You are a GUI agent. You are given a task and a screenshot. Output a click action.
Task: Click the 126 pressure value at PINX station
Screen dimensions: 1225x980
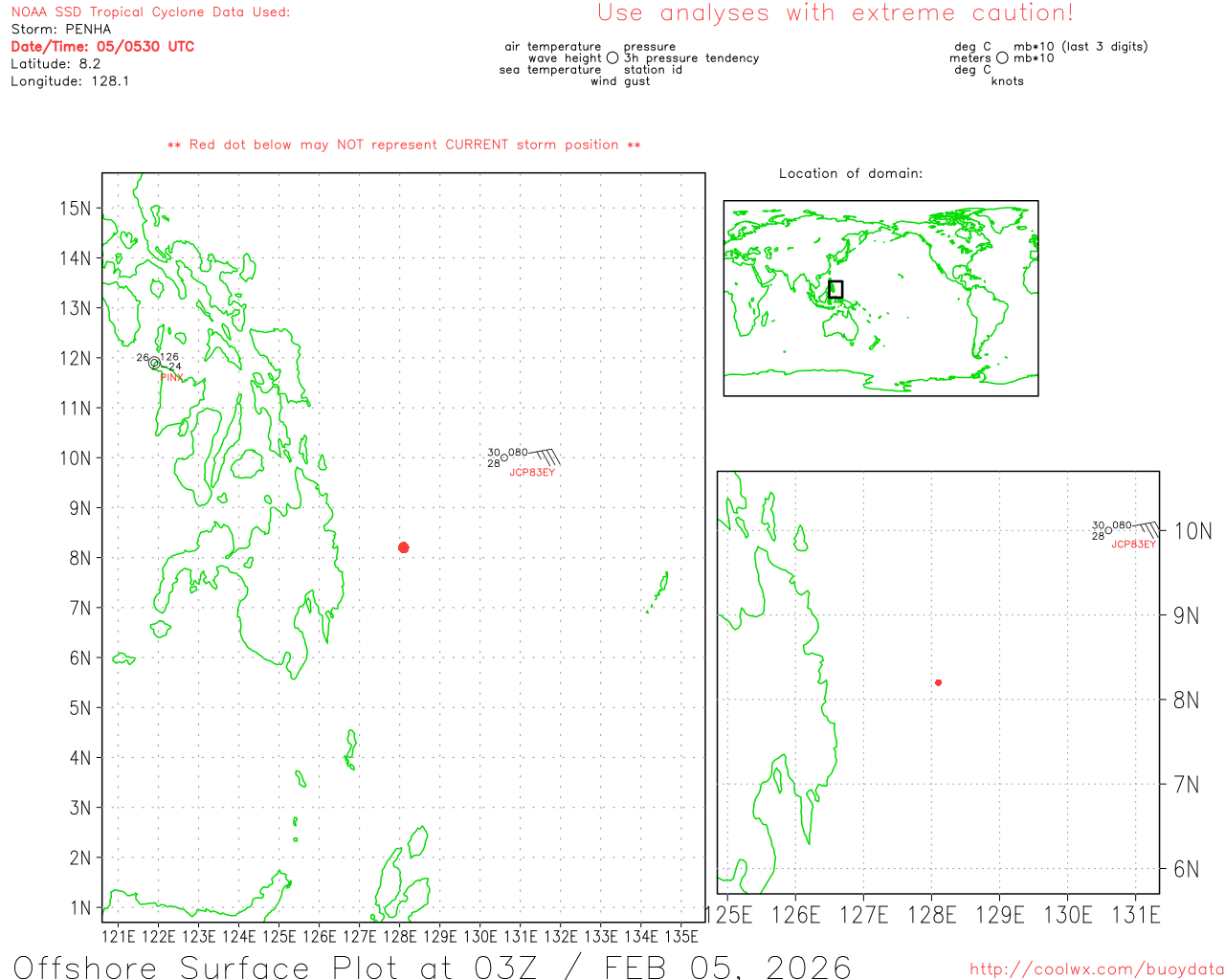click(169, 357)
